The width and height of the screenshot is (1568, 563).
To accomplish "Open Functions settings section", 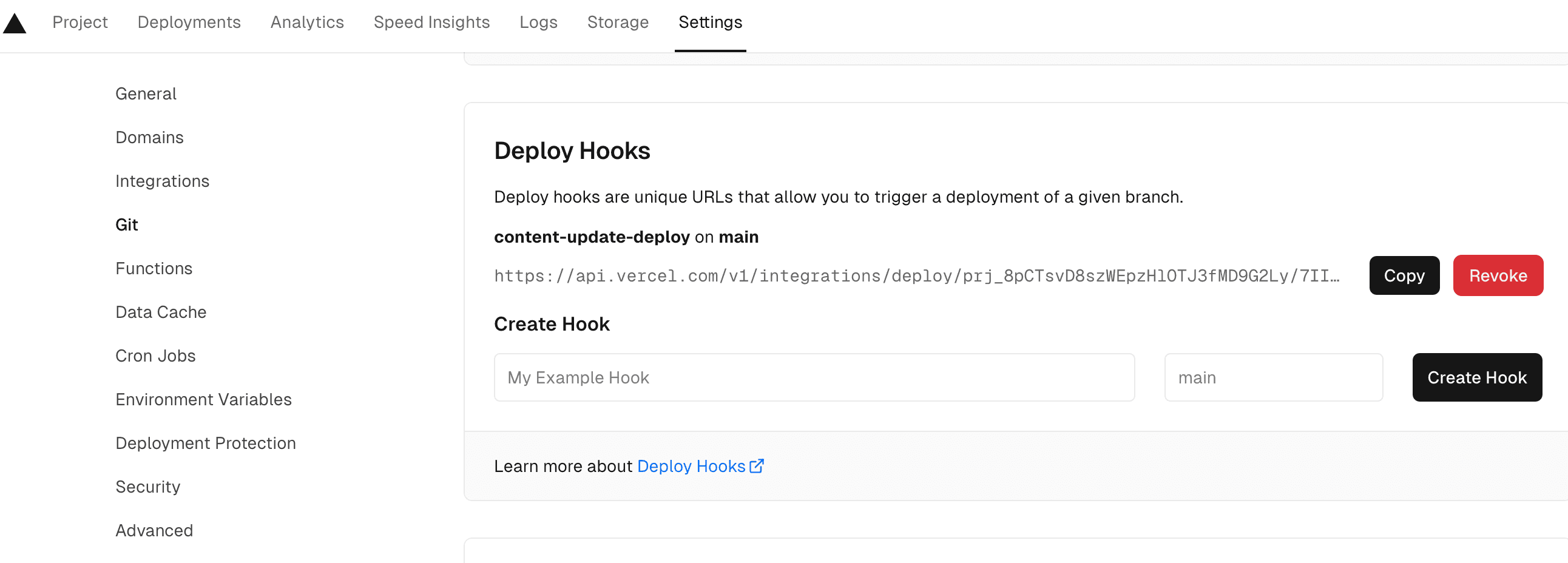I will [x=154, y=268].
